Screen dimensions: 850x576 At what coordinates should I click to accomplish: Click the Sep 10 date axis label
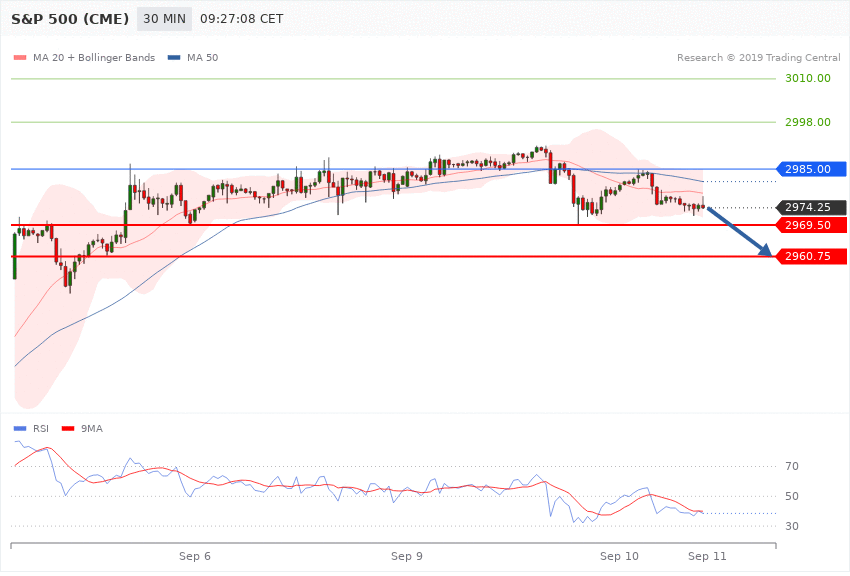(x=619, y=556)
